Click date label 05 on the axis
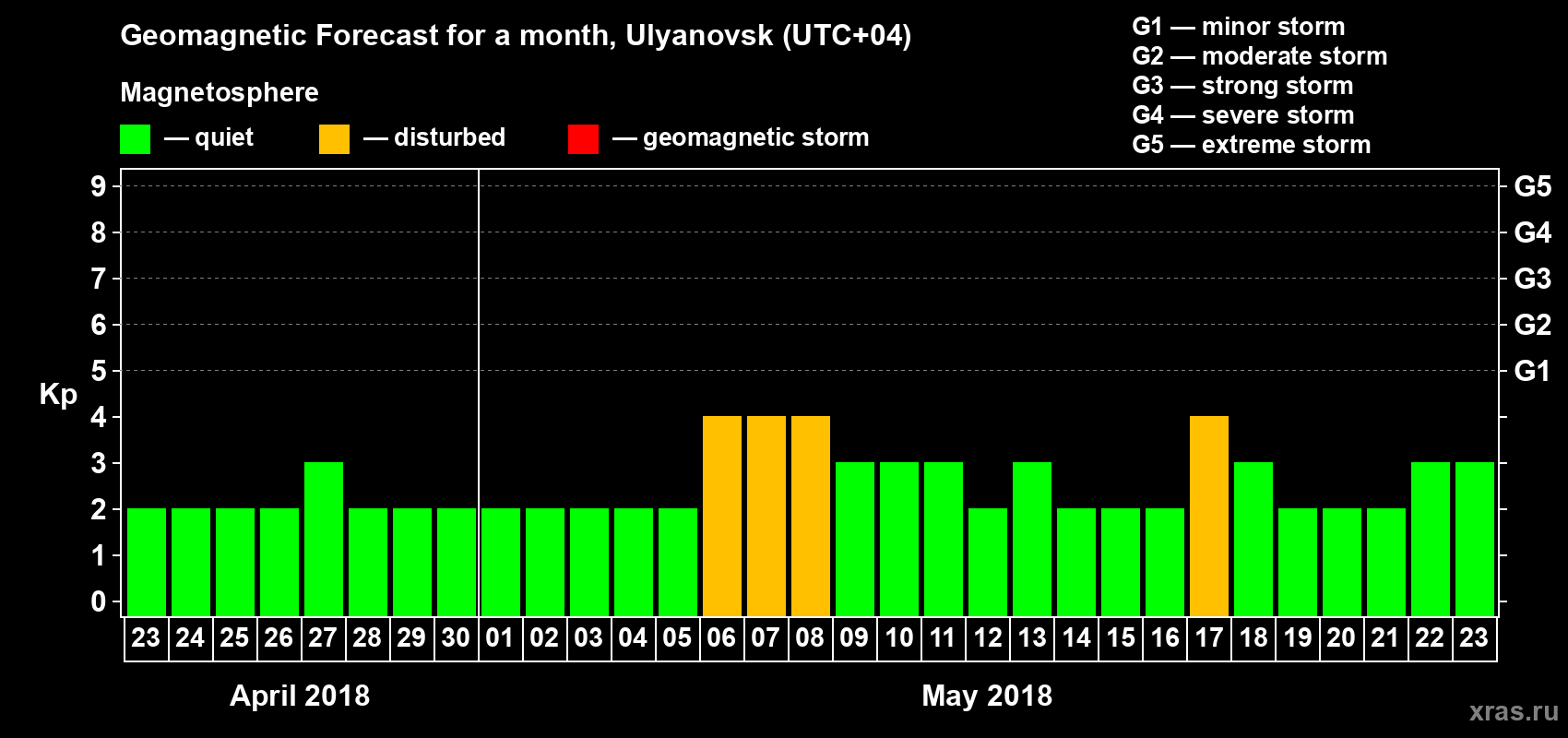 point(677,637)
